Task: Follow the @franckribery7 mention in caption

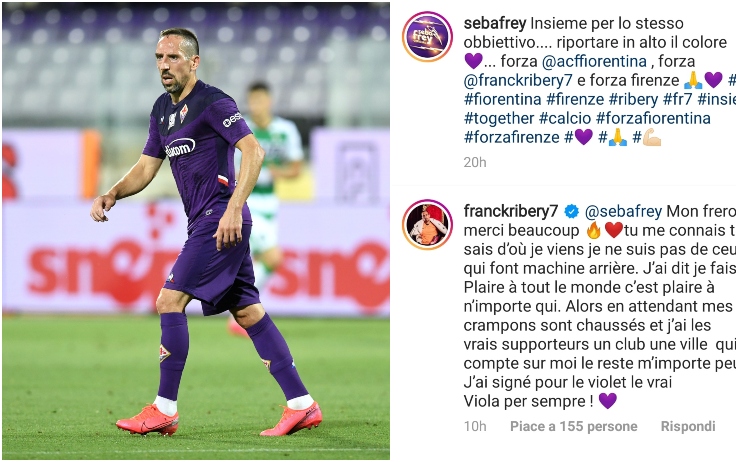Action: [518, 80]
